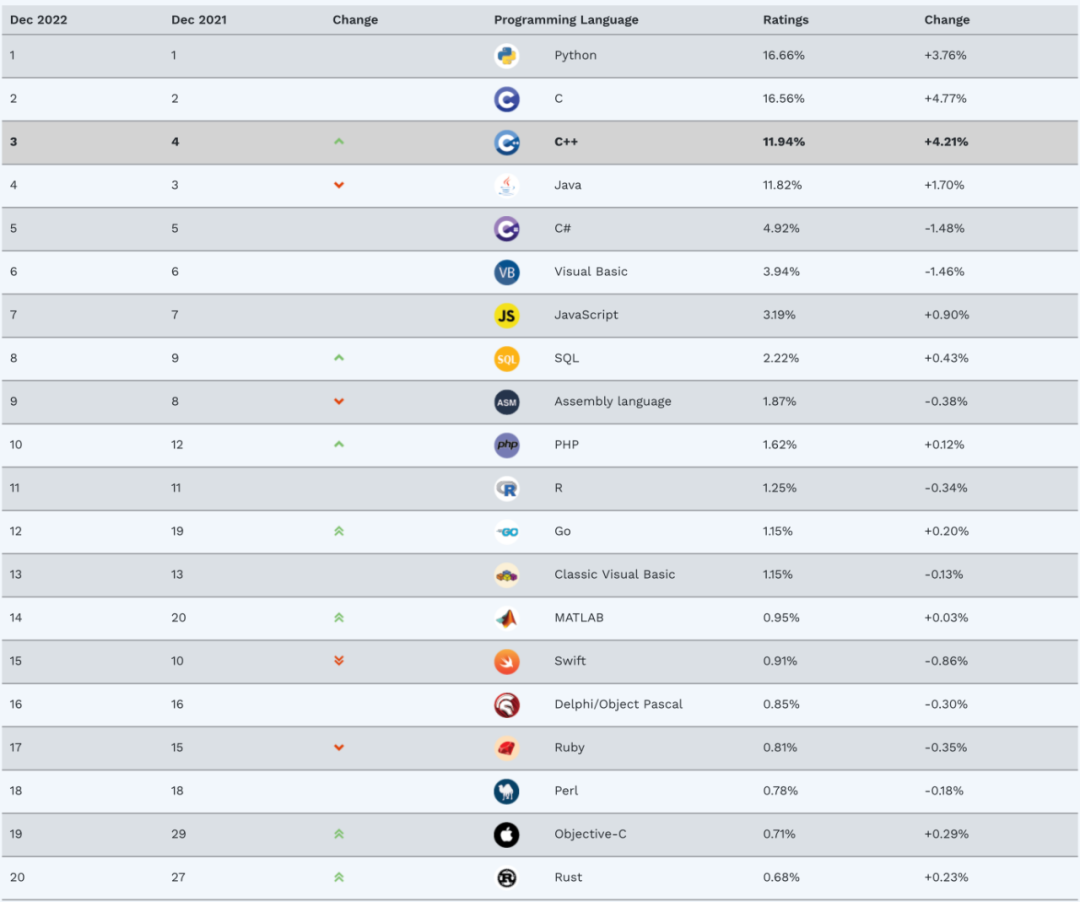Screen dimensions: 1080x902
Task: Click the Python logo icon
Action: tap(506, 56)
